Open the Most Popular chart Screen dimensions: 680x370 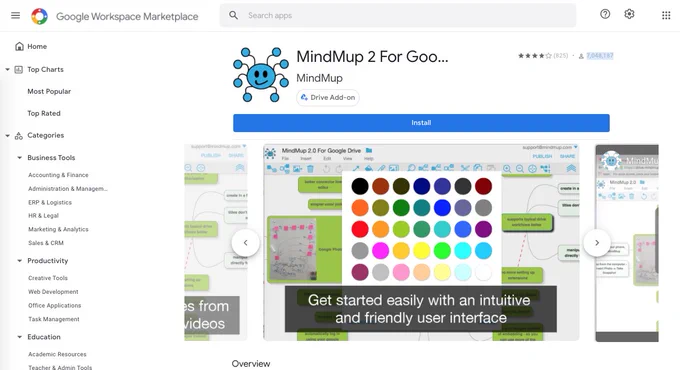coord(49,92)
